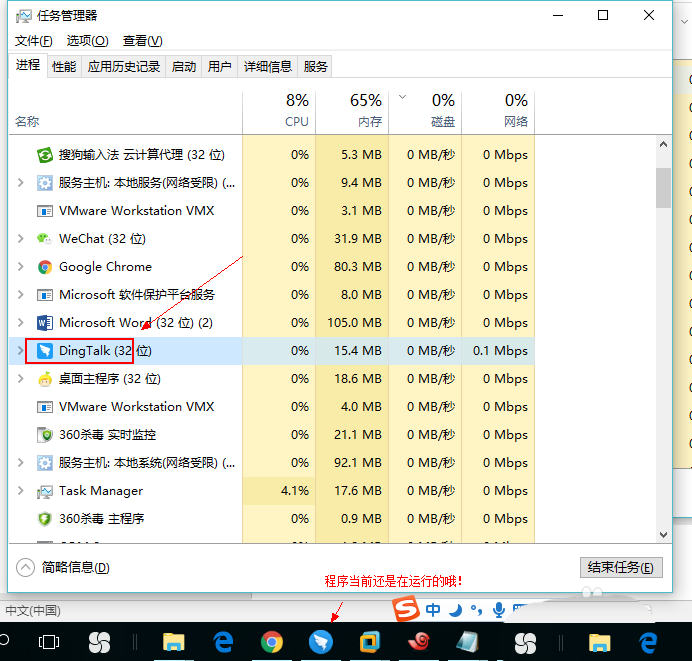The width and height of the screenshot is (692, 661).
Task: Expand the Microsoft 软件保护平台服务 group
Action: (x=20, y=295)
